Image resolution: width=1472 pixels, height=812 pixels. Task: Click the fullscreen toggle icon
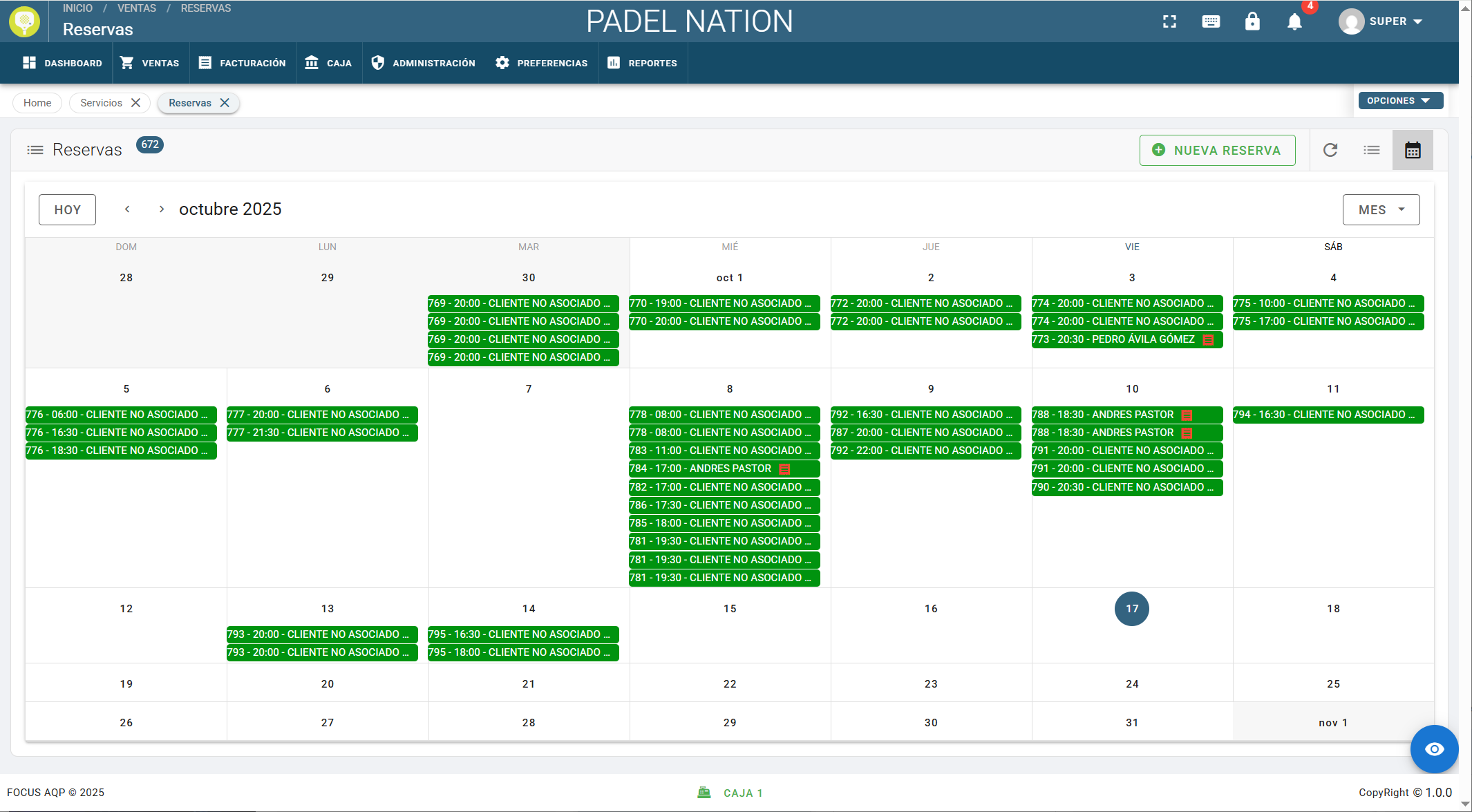point(1169,21)
